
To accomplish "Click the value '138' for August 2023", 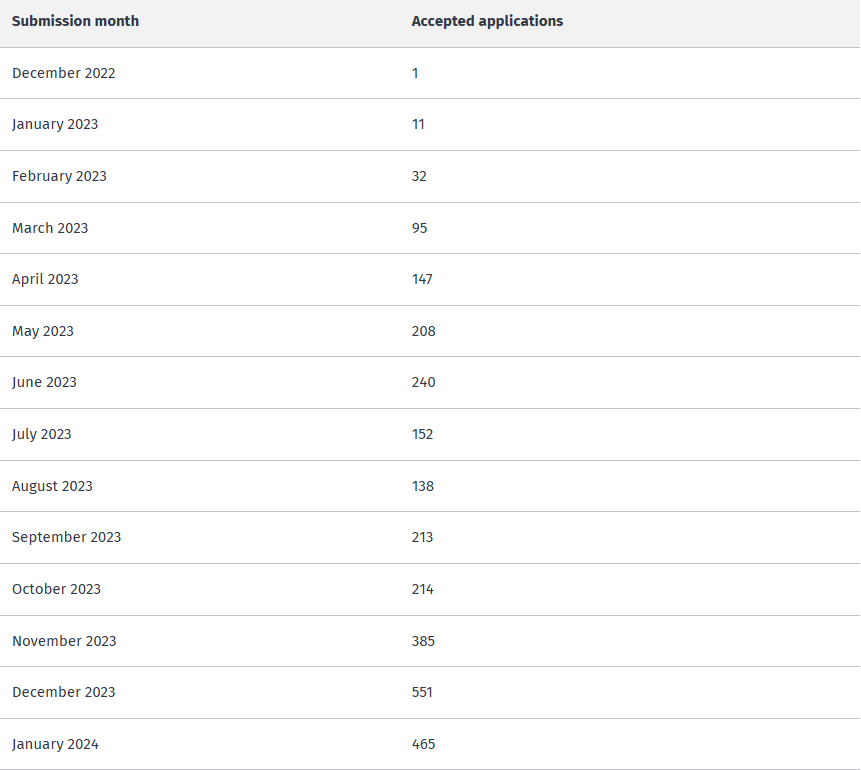I will (423, 486).
